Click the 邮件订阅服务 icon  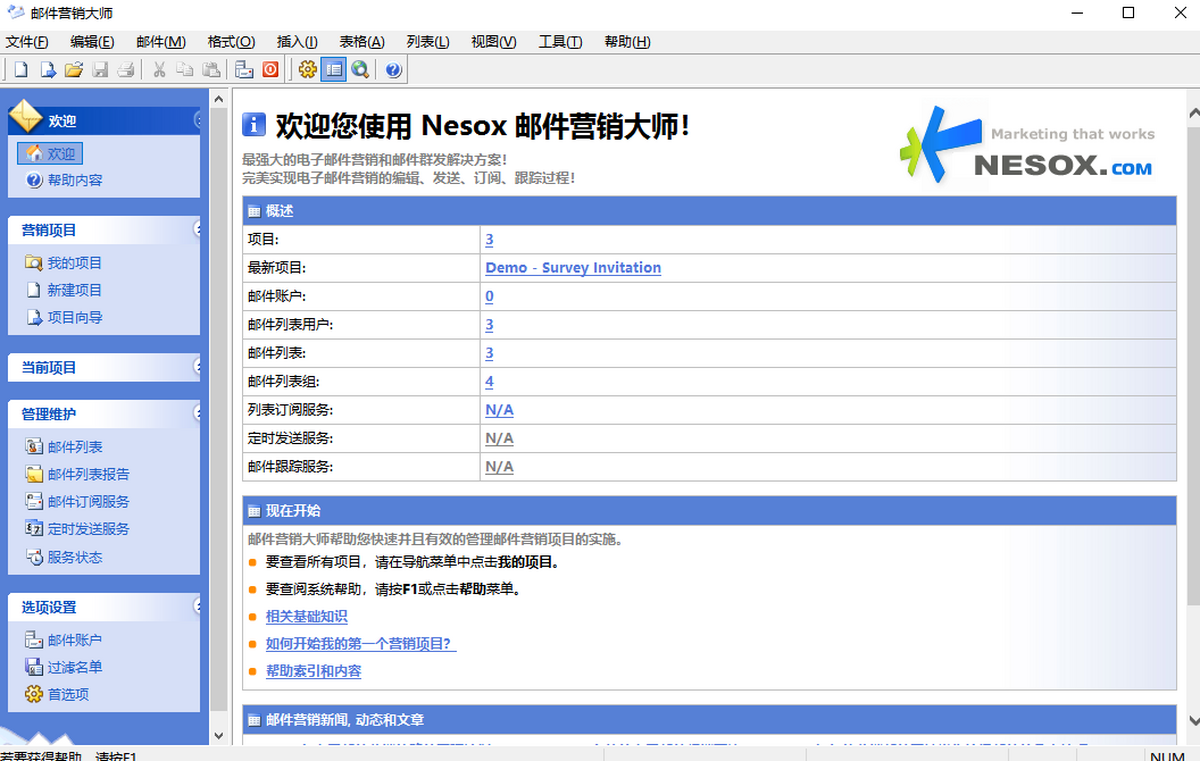click(34, 502)
